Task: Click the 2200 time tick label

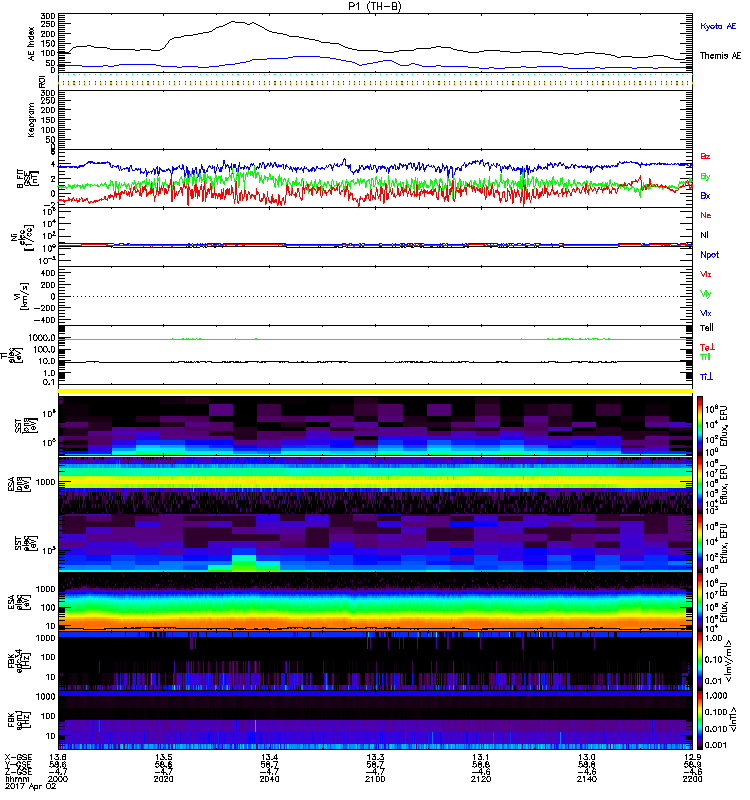Action: (692, 779)
